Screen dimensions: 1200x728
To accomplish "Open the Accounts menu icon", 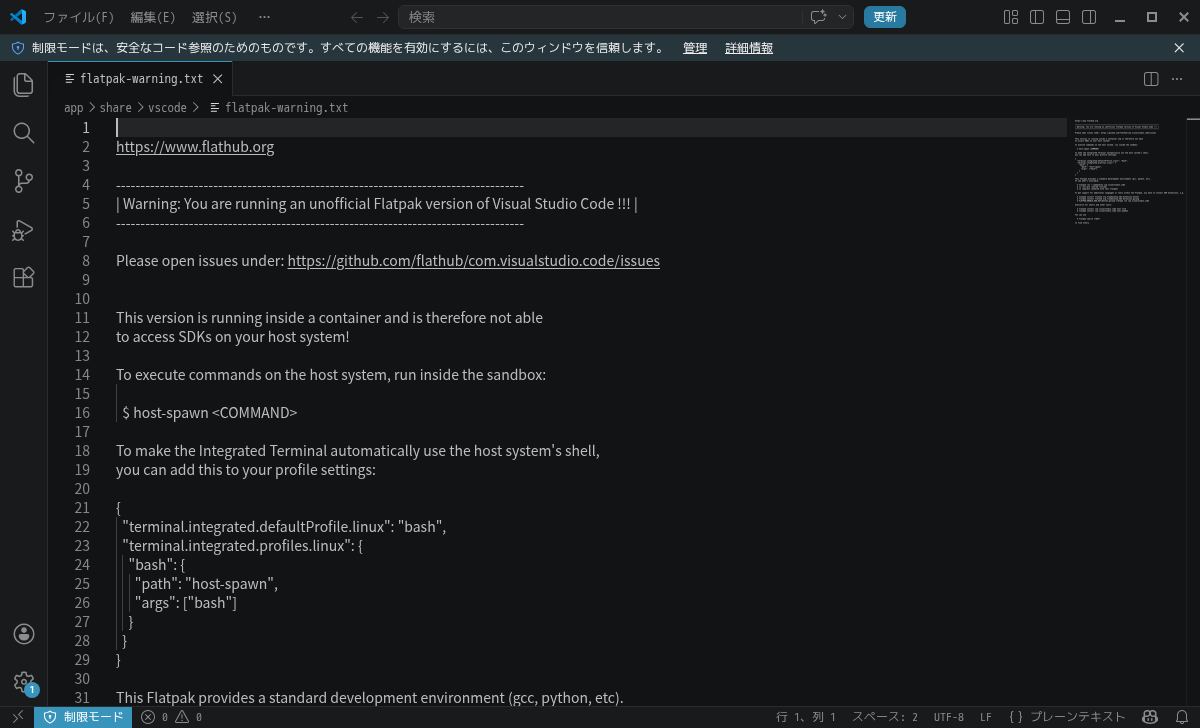I will tap(23, 634).
